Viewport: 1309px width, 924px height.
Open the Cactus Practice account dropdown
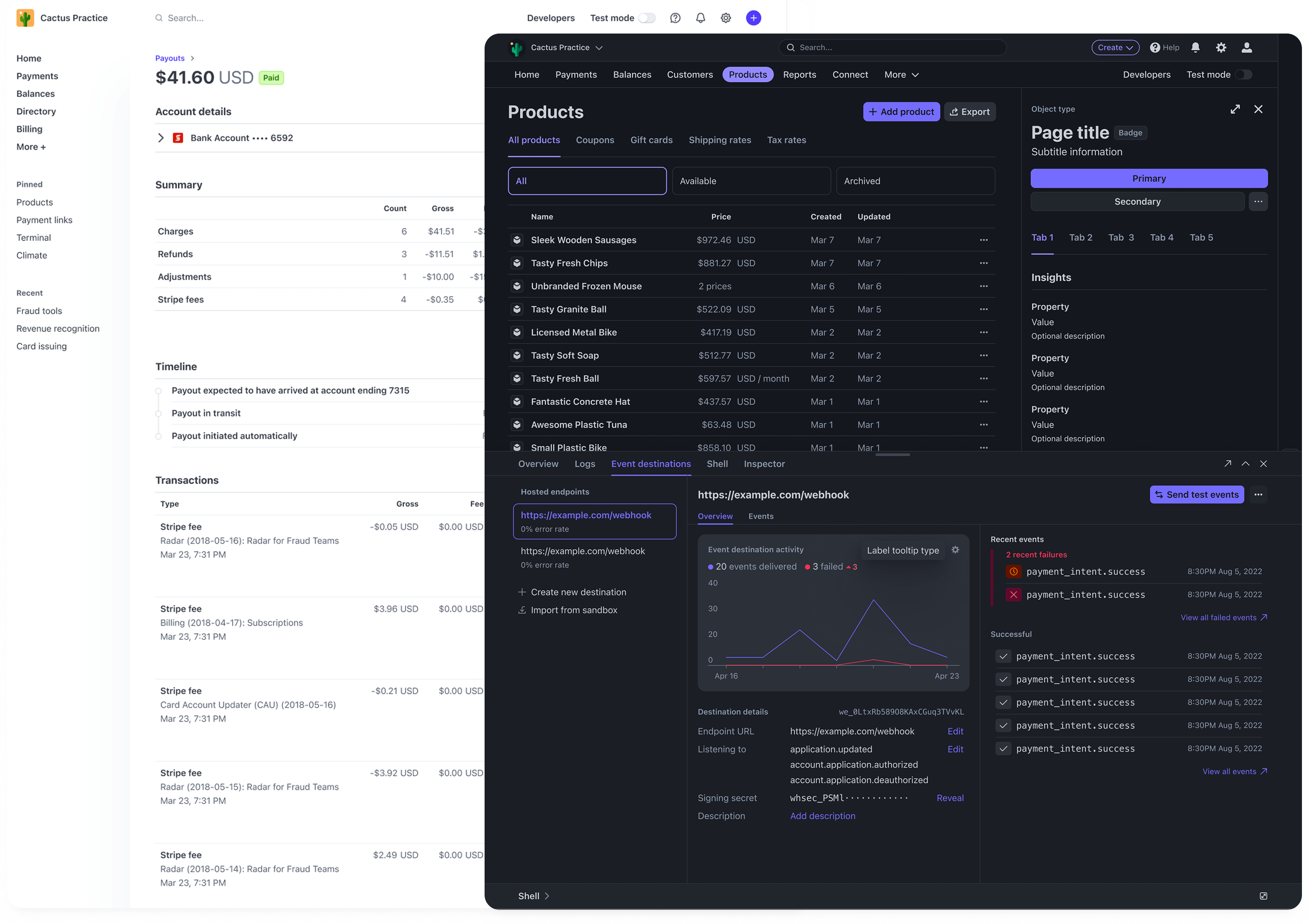[566, 48]
